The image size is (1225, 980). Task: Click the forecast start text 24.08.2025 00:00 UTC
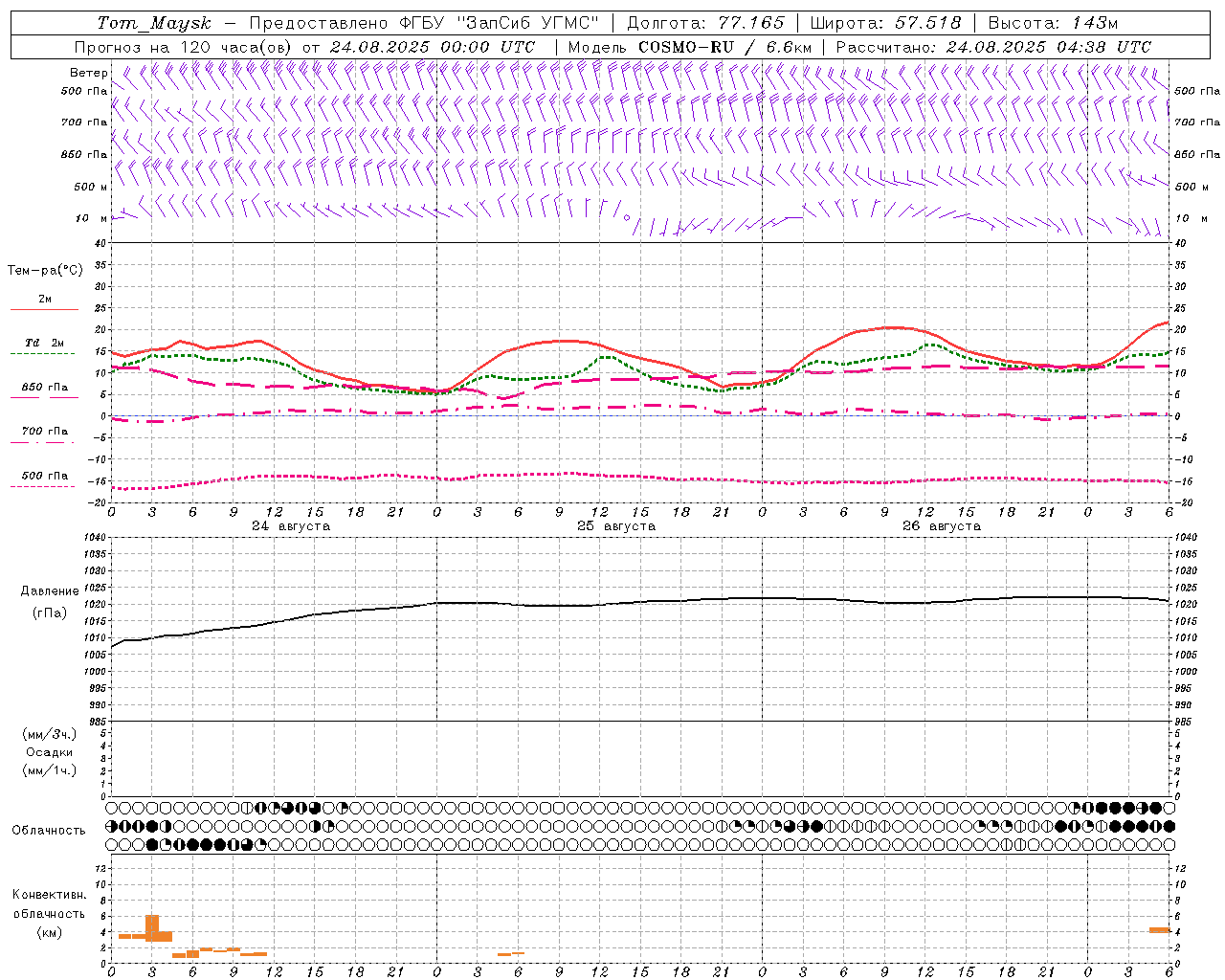(x=433, y=47)
